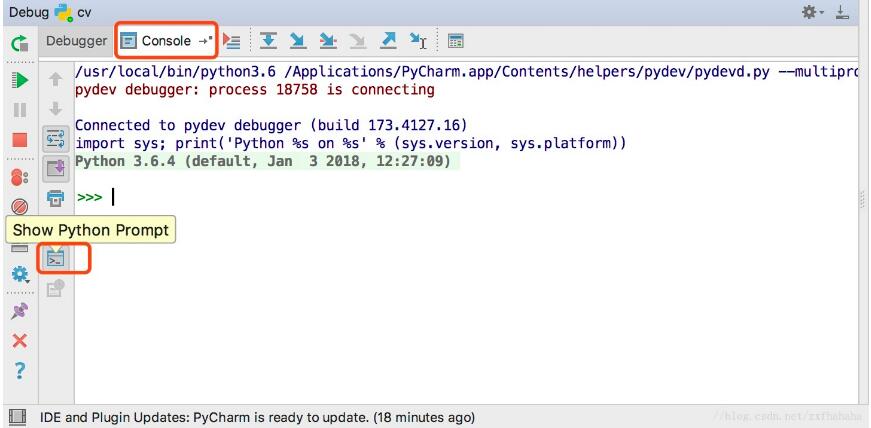Click greyed Force Step Into icon
Image resolution: width=871 pixels, height=428 pixels.
[358, 41]
